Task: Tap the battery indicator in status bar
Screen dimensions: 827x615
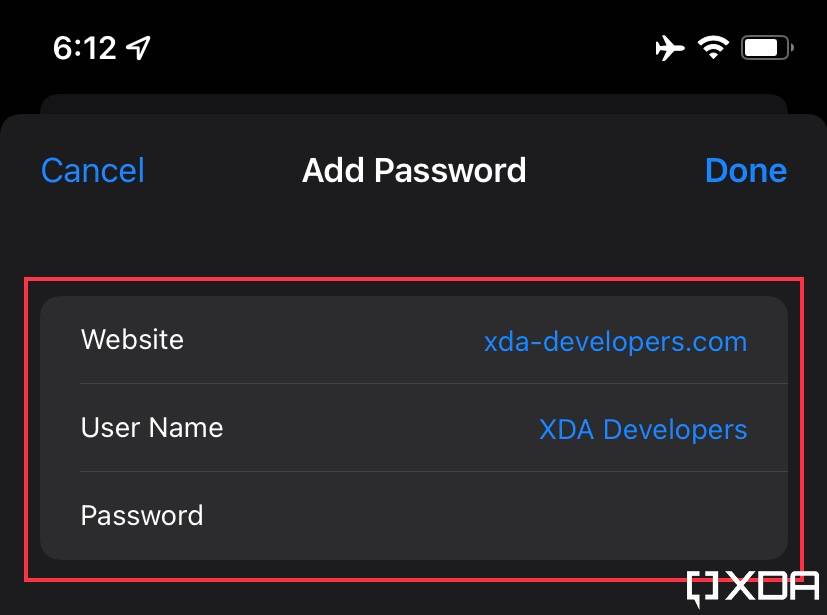Action: click(x=765, y=45)
